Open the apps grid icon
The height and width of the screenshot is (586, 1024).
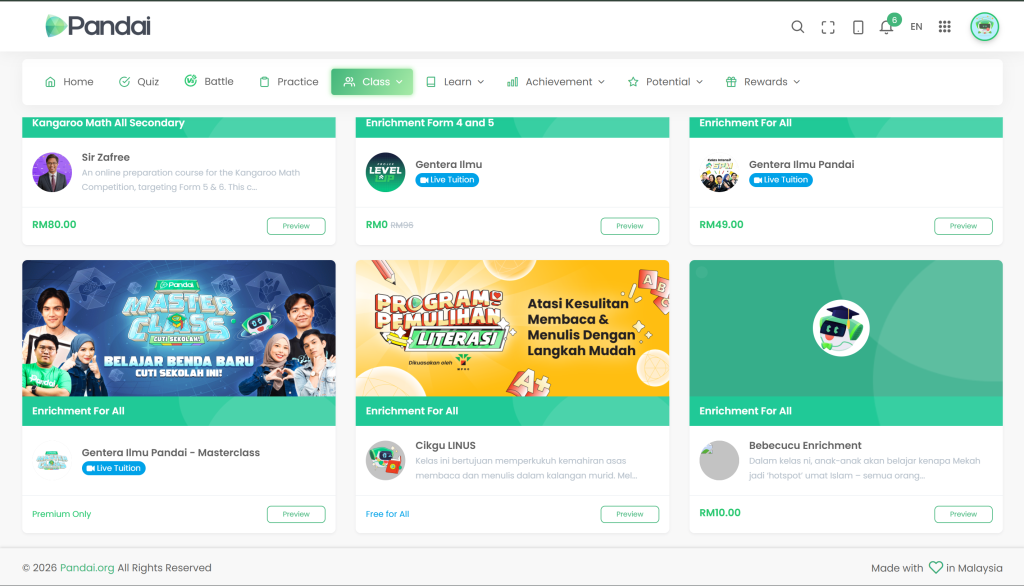(944, 27)
